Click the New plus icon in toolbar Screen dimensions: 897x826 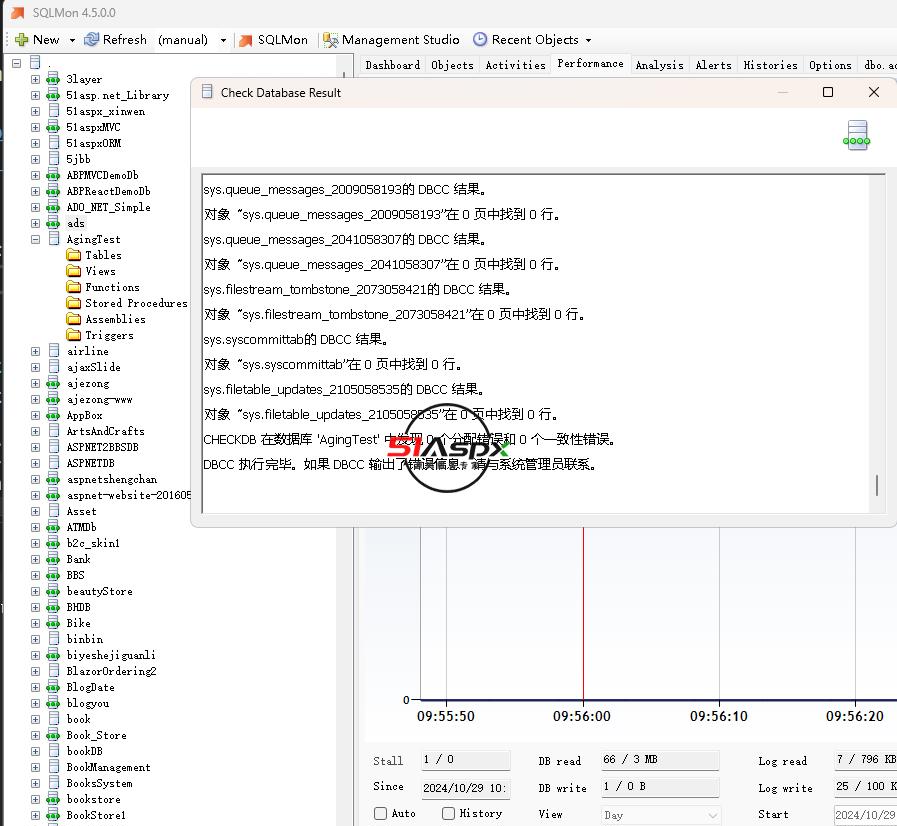tap(21, 40)
